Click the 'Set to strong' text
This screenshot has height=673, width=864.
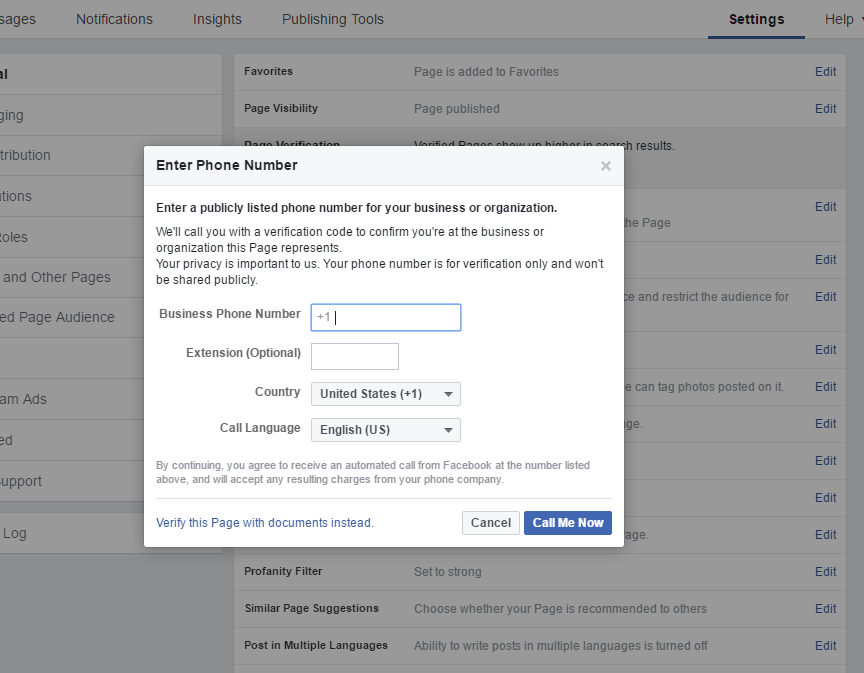pos(447,572)
